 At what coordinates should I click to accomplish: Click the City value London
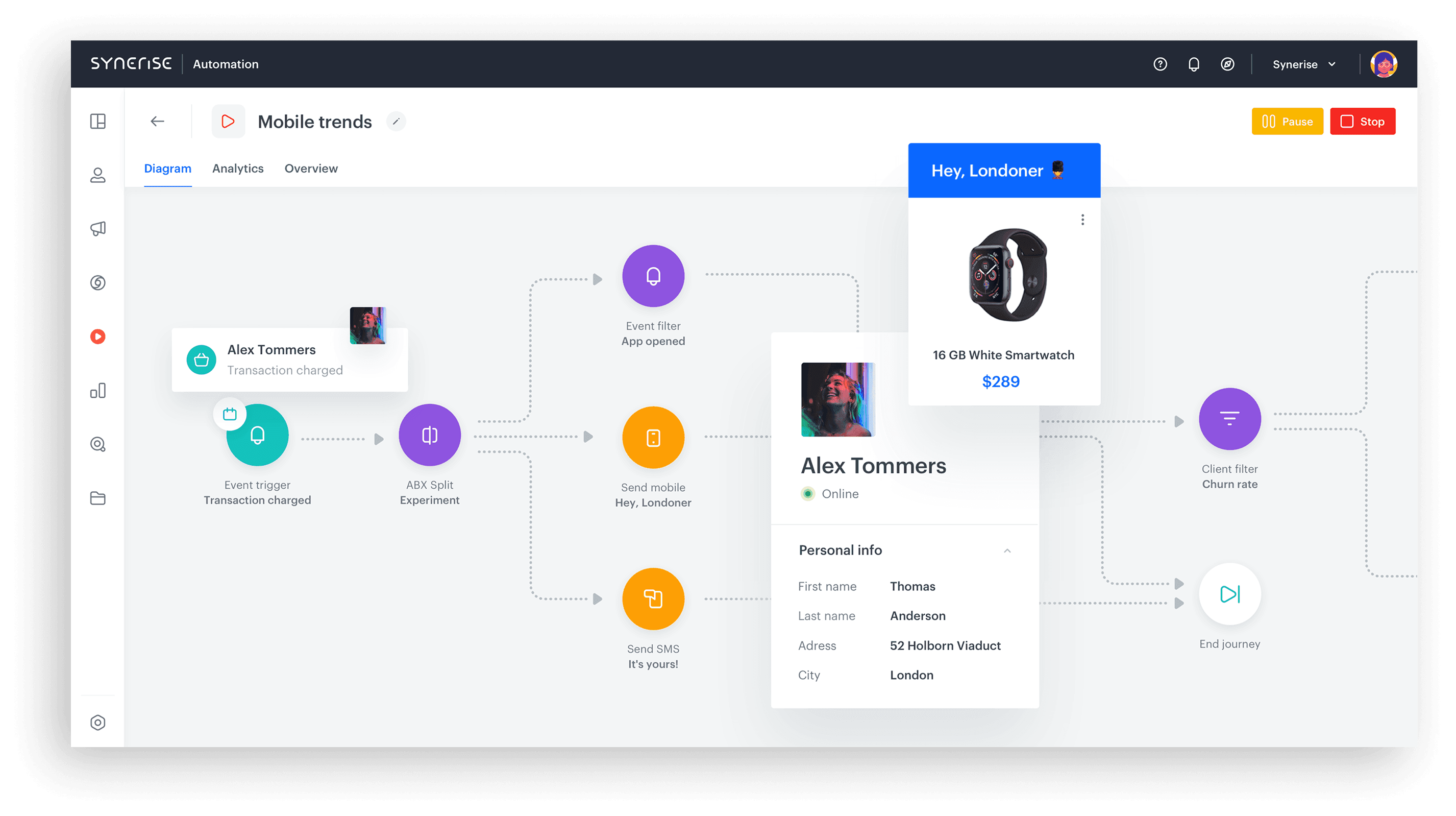coord(911,675)
